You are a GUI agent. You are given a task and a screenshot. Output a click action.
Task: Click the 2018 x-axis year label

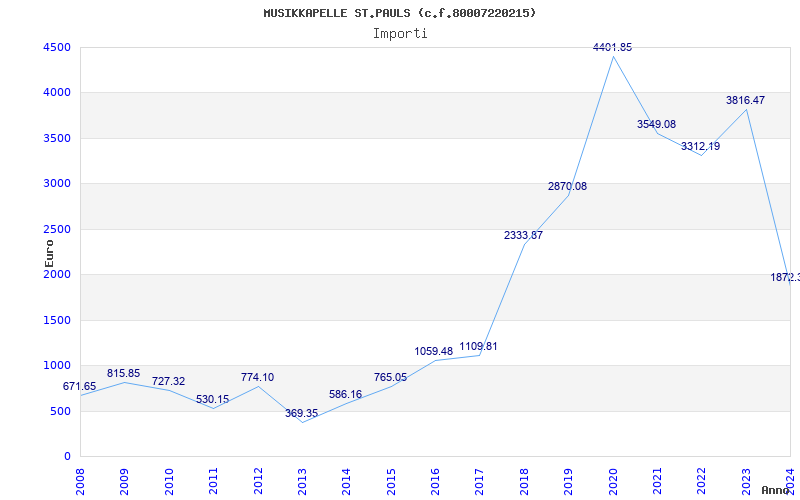(x=524, y=482)
